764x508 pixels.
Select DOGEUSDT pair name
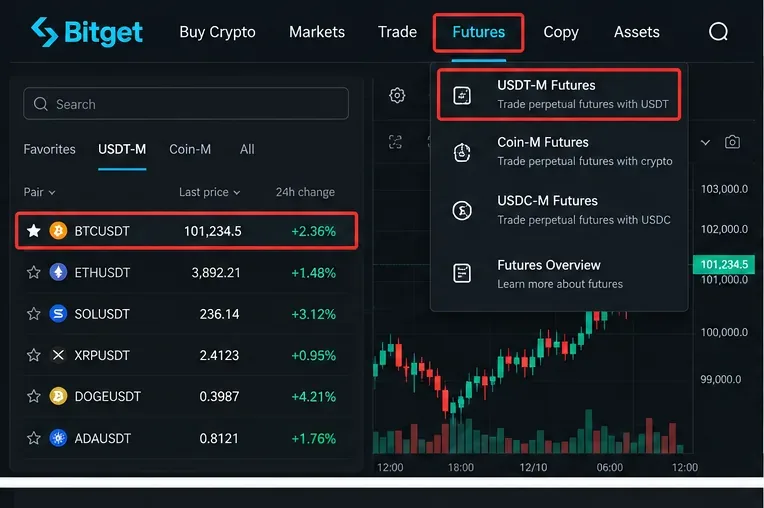(x=107, y=396)
